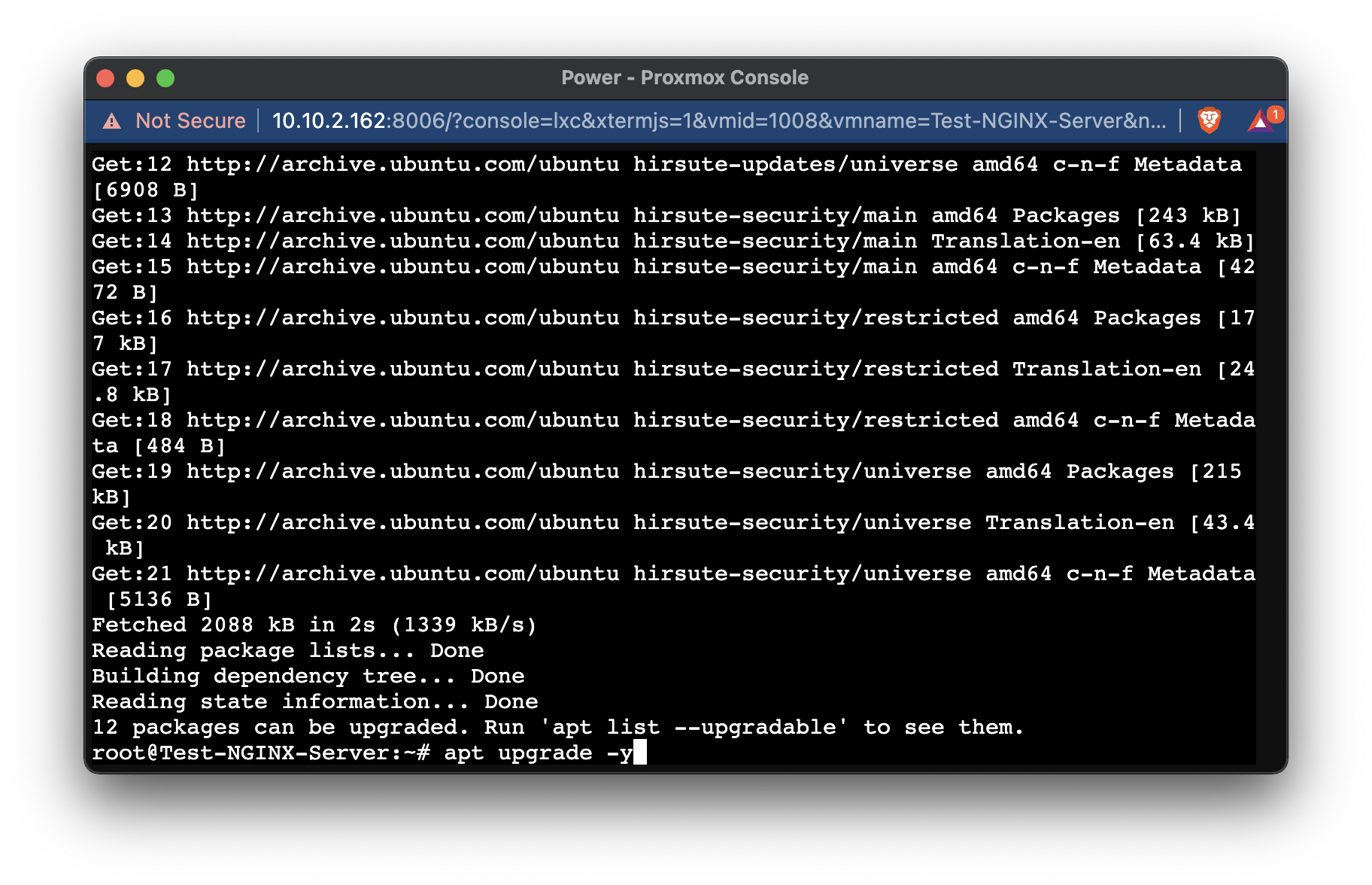Viewport: 1372px width, 885px height.
Task: Click the Not Secure label
Action: [190, 120]
